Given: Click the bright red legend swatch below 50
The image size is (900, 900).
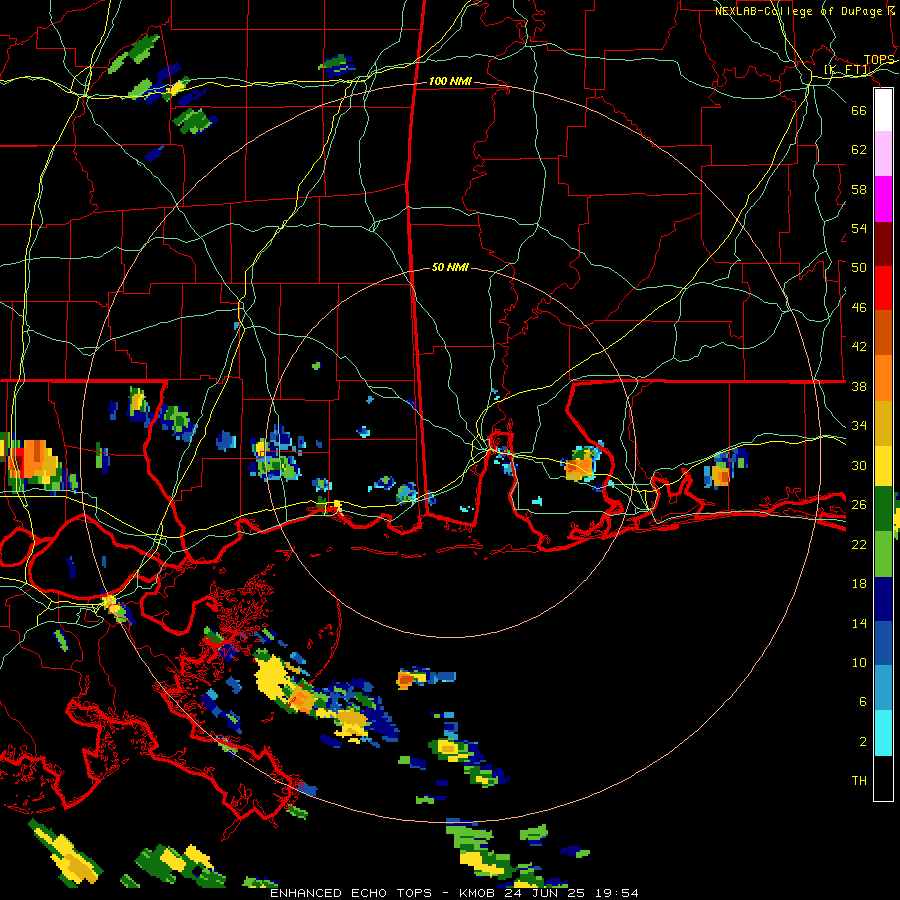Looking at the screenshot, I should coord(883,288).
